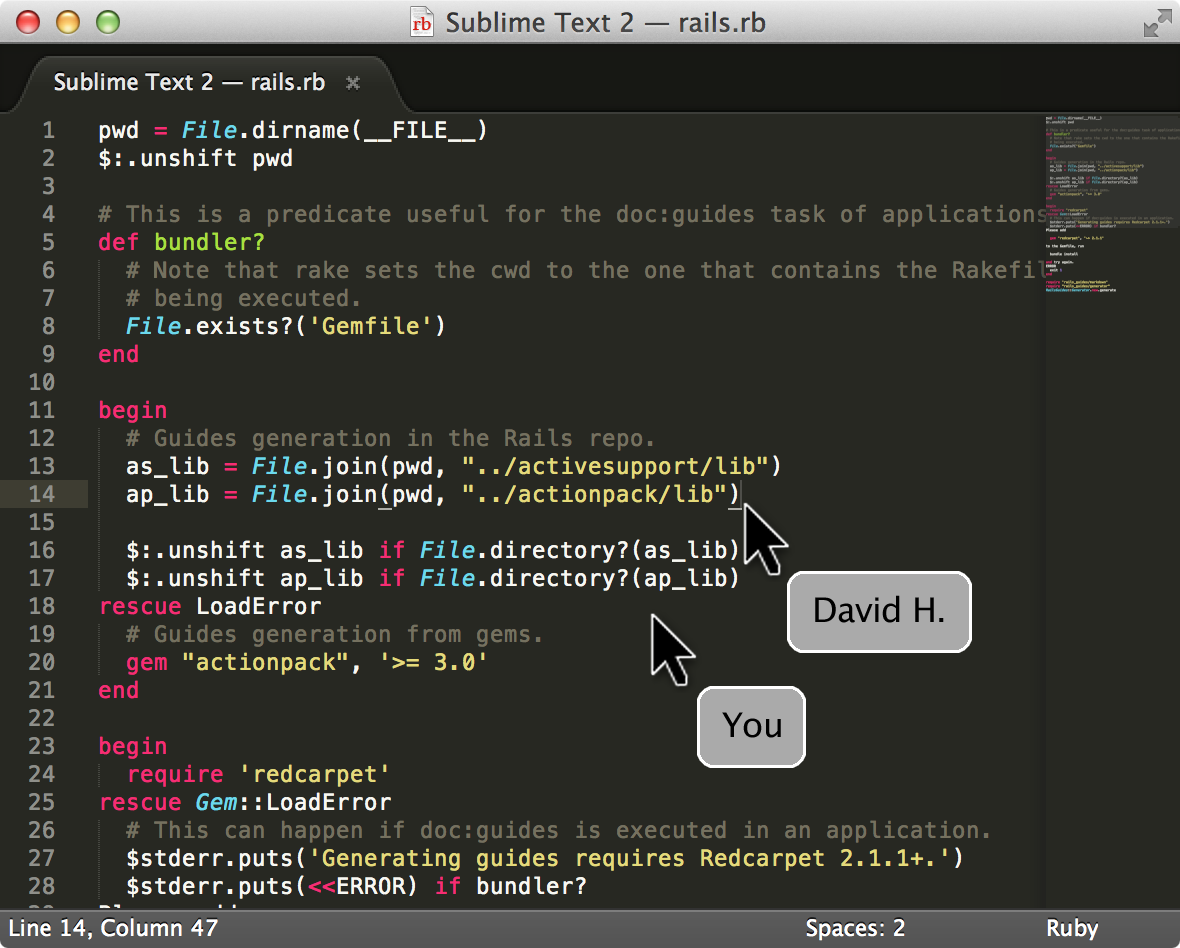Open the "Spaces: 2" indentation menu
Screen dimensions: 1180x948
coord(855,928)
